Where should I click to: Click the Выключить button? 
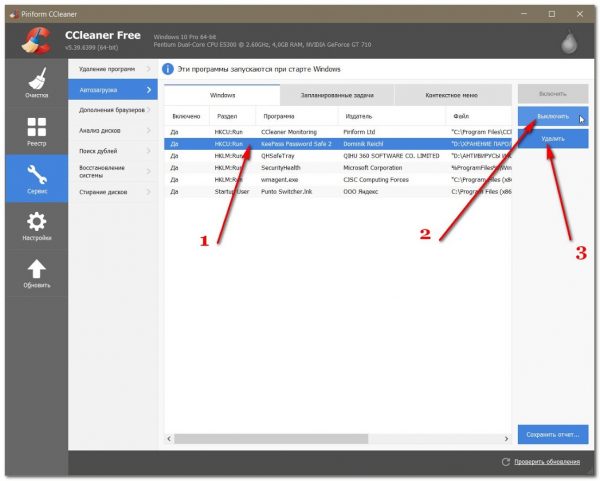click(x=553, y=116)
